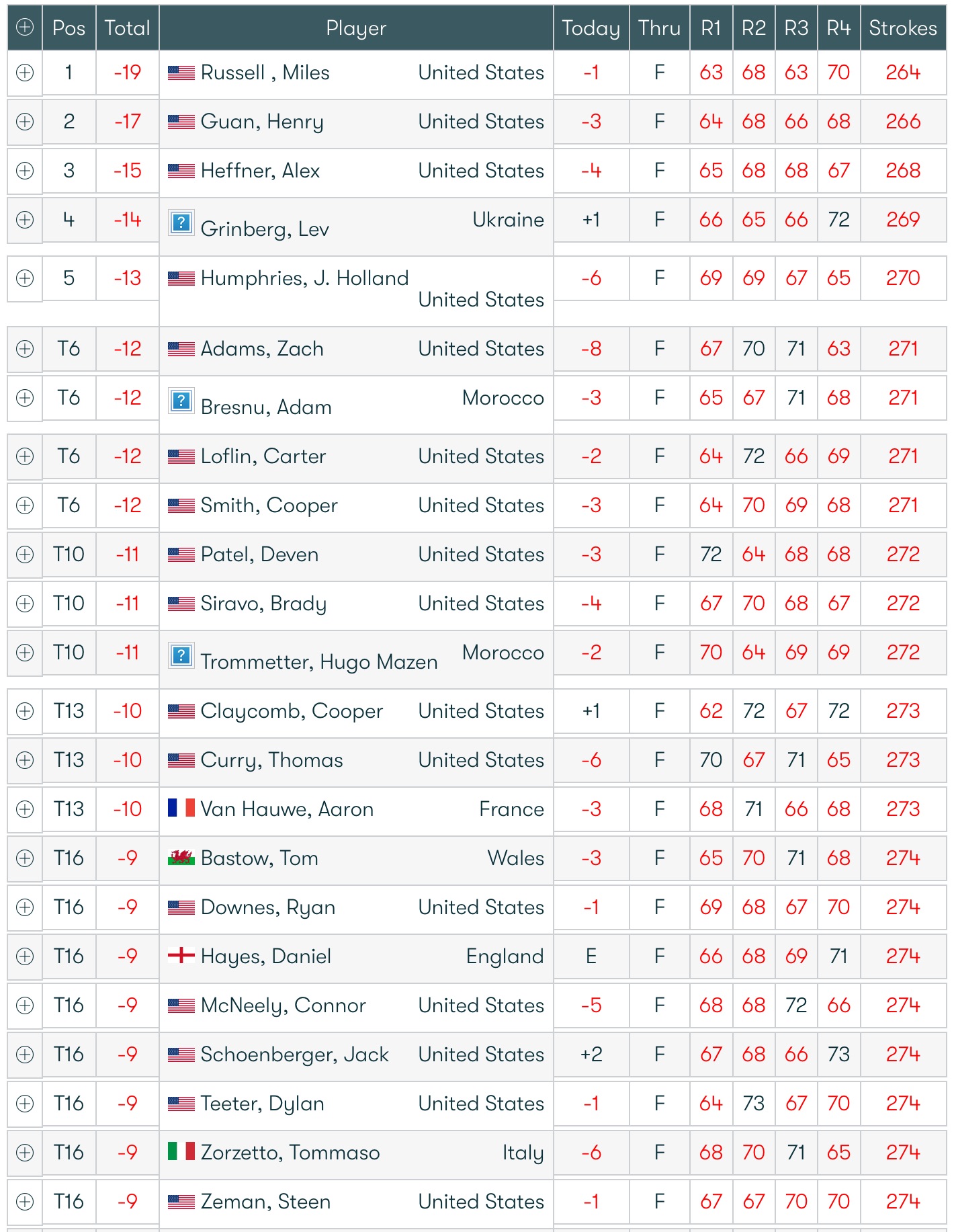Click the R1 column header
The width and height of the screenshot is (954, 1232).
711,28
